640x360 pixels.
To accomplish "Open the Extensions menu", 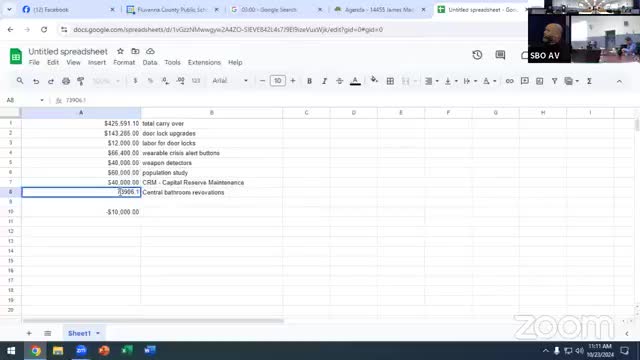I will (204, 62).
